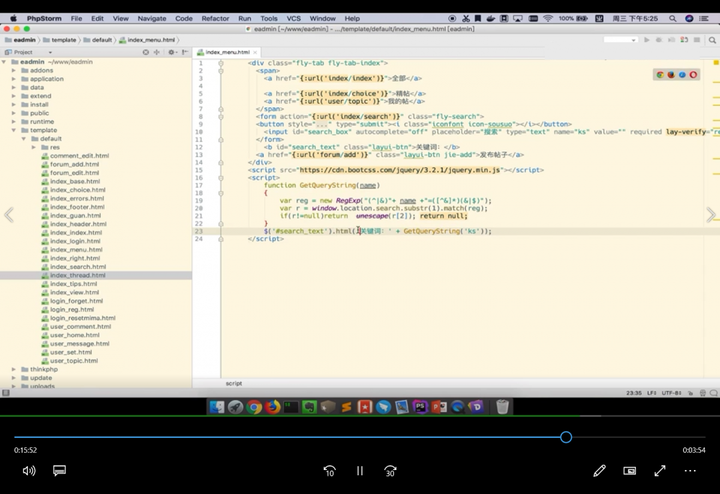Screen dimensions: 720x494
Task: Skip back 10 seconds
Action: pyautogui.click(x=329, y=470)
